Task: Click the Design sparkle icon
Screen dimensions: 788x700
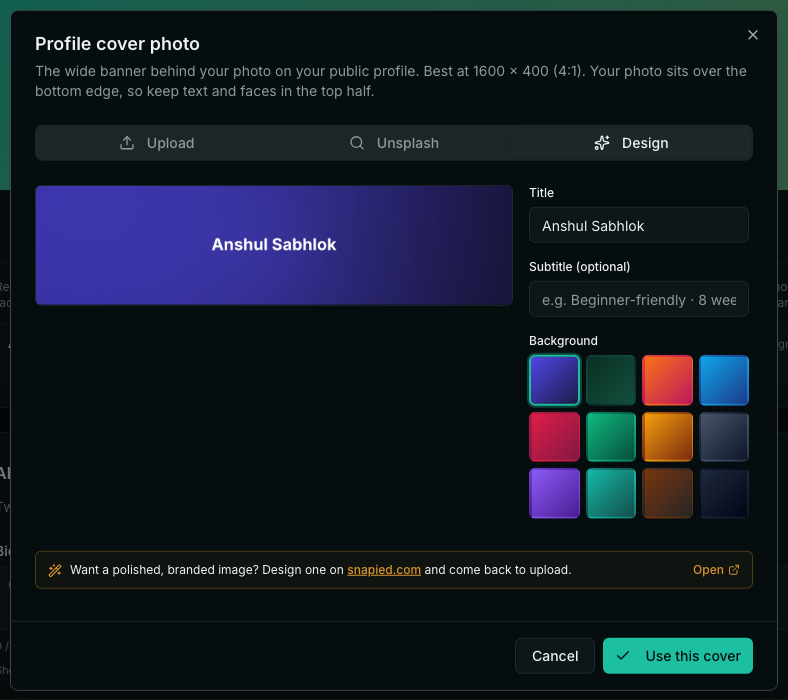Action: (602, 143)
